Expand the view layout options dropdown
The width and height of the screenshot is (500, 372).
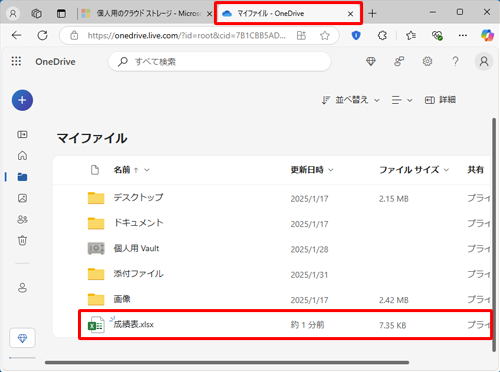click(402, 100)
